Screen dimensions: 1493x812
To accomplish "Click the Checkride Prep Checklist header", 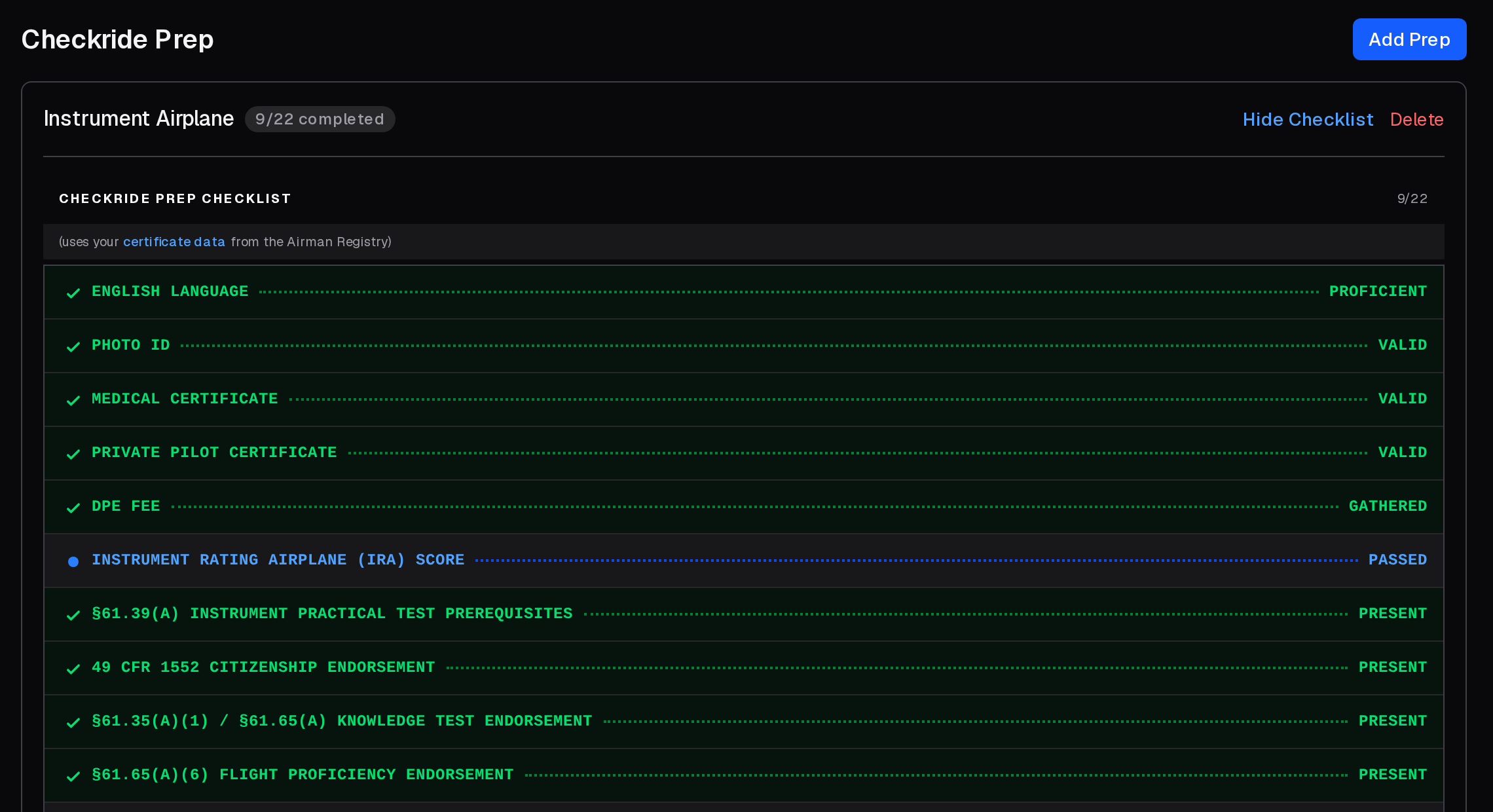I will coord(175,198).
